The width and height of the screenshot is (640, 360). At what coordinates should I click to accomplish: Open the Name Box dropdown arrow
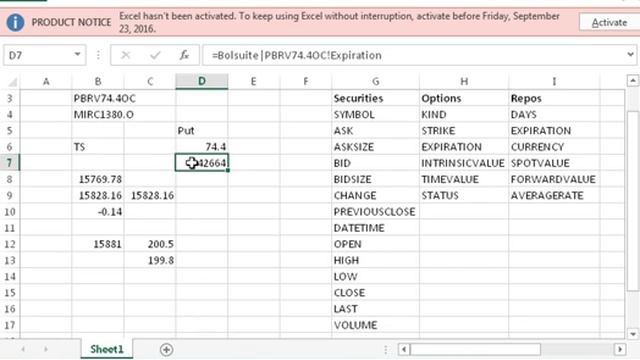(77, 55)
